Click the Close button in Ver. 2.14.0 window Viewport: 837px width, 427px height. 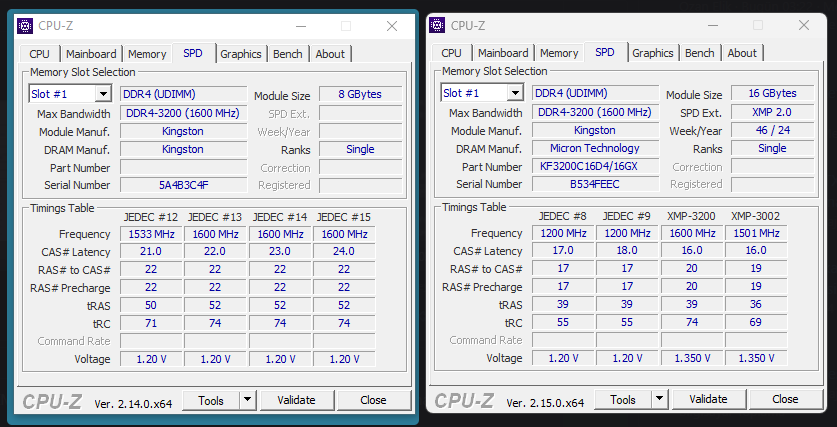(373, 400)
